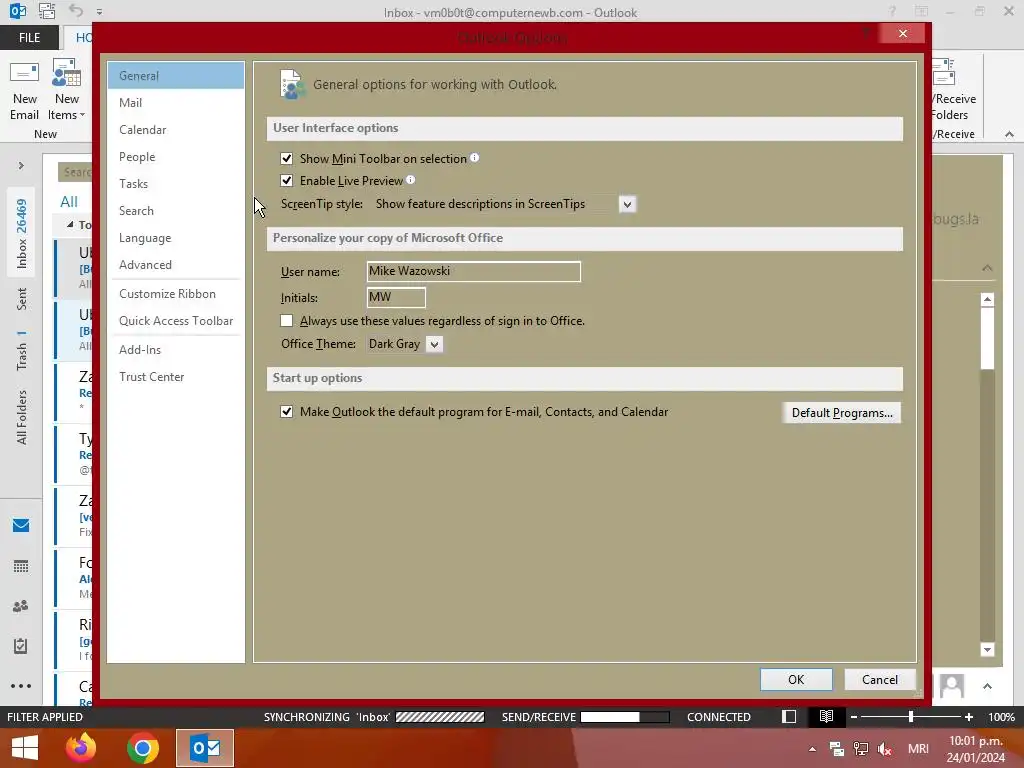
Task: Click zoom out minus in status bar
Action: click(x=854, y=717)
